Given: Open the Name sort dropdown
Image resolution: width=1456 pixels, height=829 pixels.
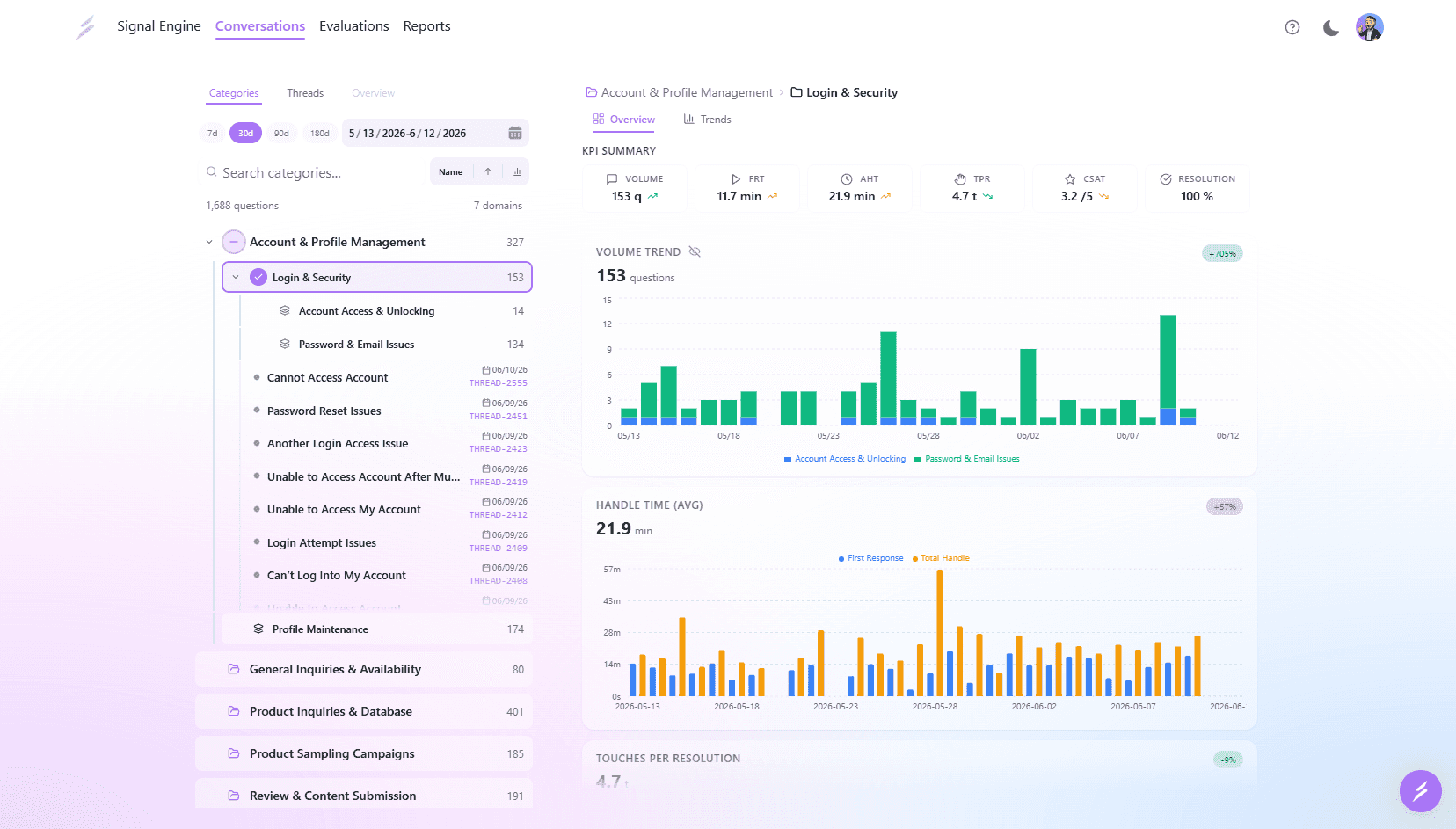Looking at the screenshot, I should pos(451,171).
